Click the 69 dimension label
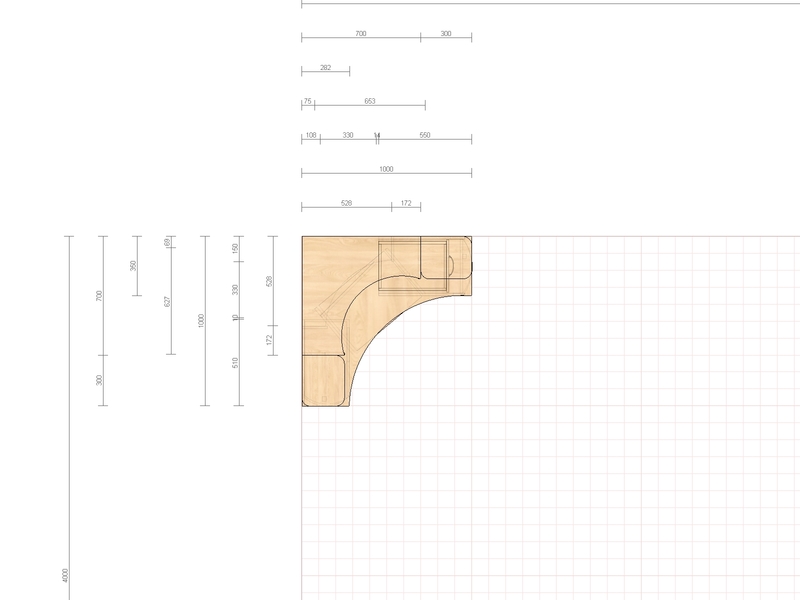The height and width of the screenshot is (600, 800). pyautogui.click(x=167, y=242)
